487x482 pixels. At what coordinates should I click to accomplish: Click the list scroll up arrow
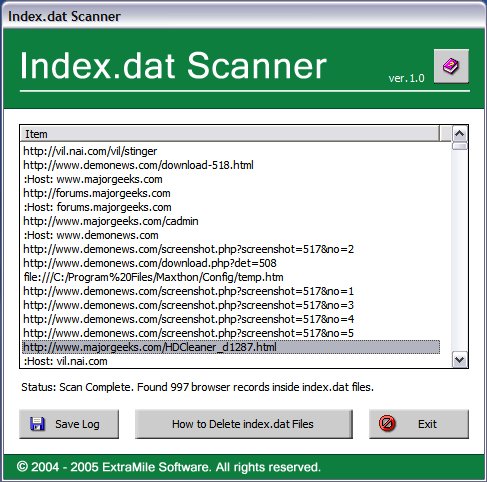tap(460, 134)
